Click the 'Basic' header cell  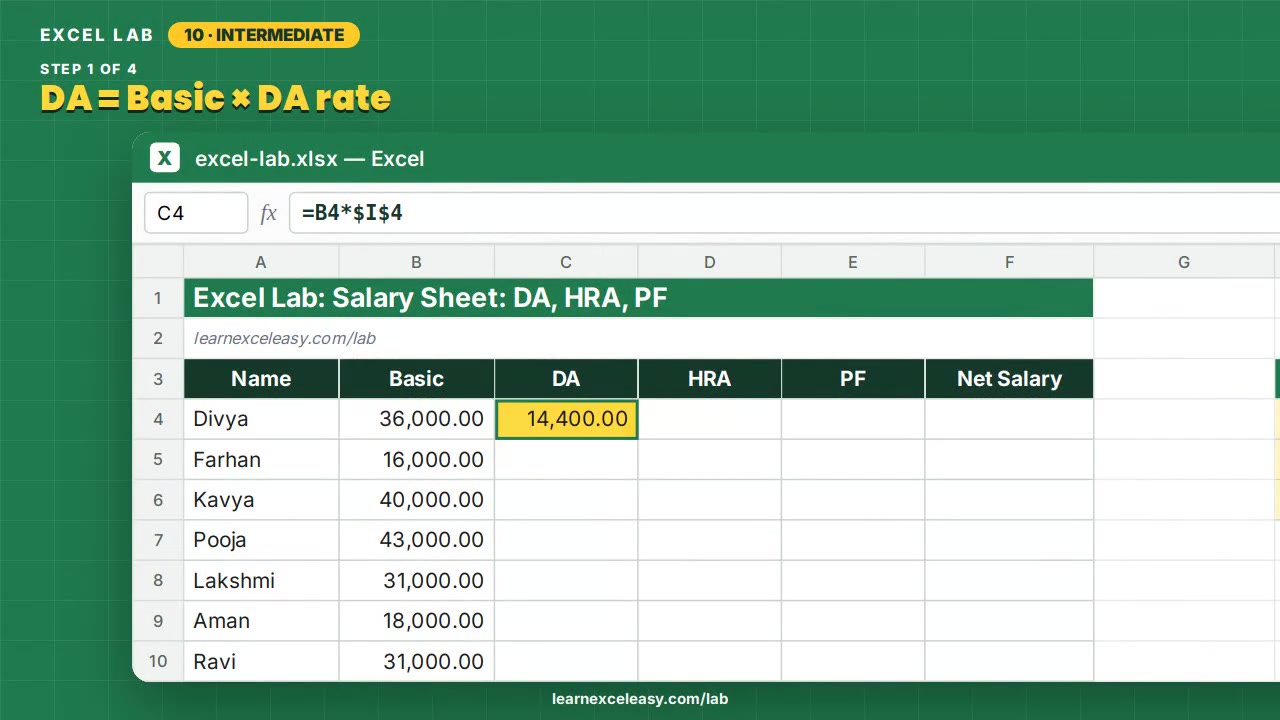tap(416, 379)
